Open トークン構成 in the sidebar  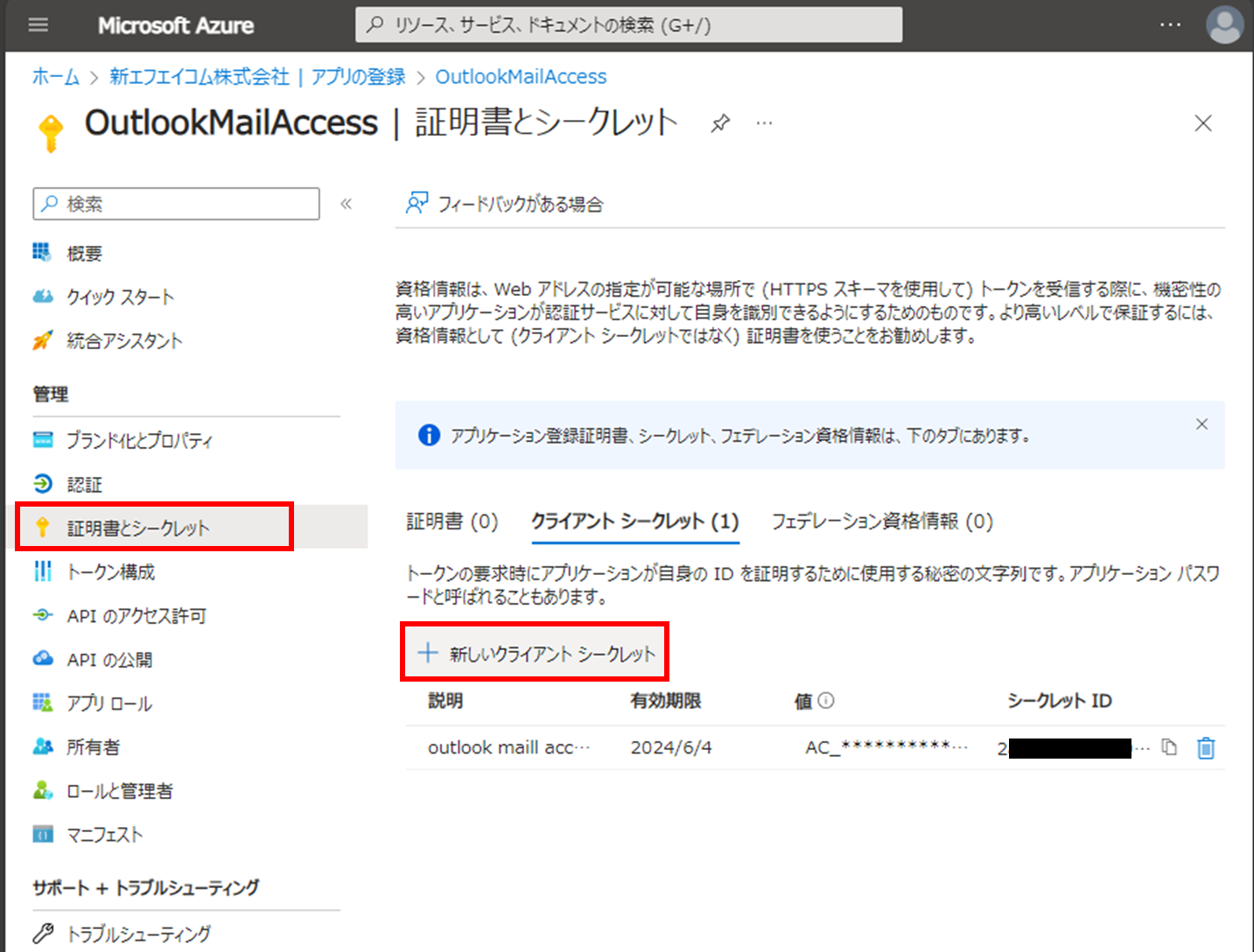(x=110, y=572)
